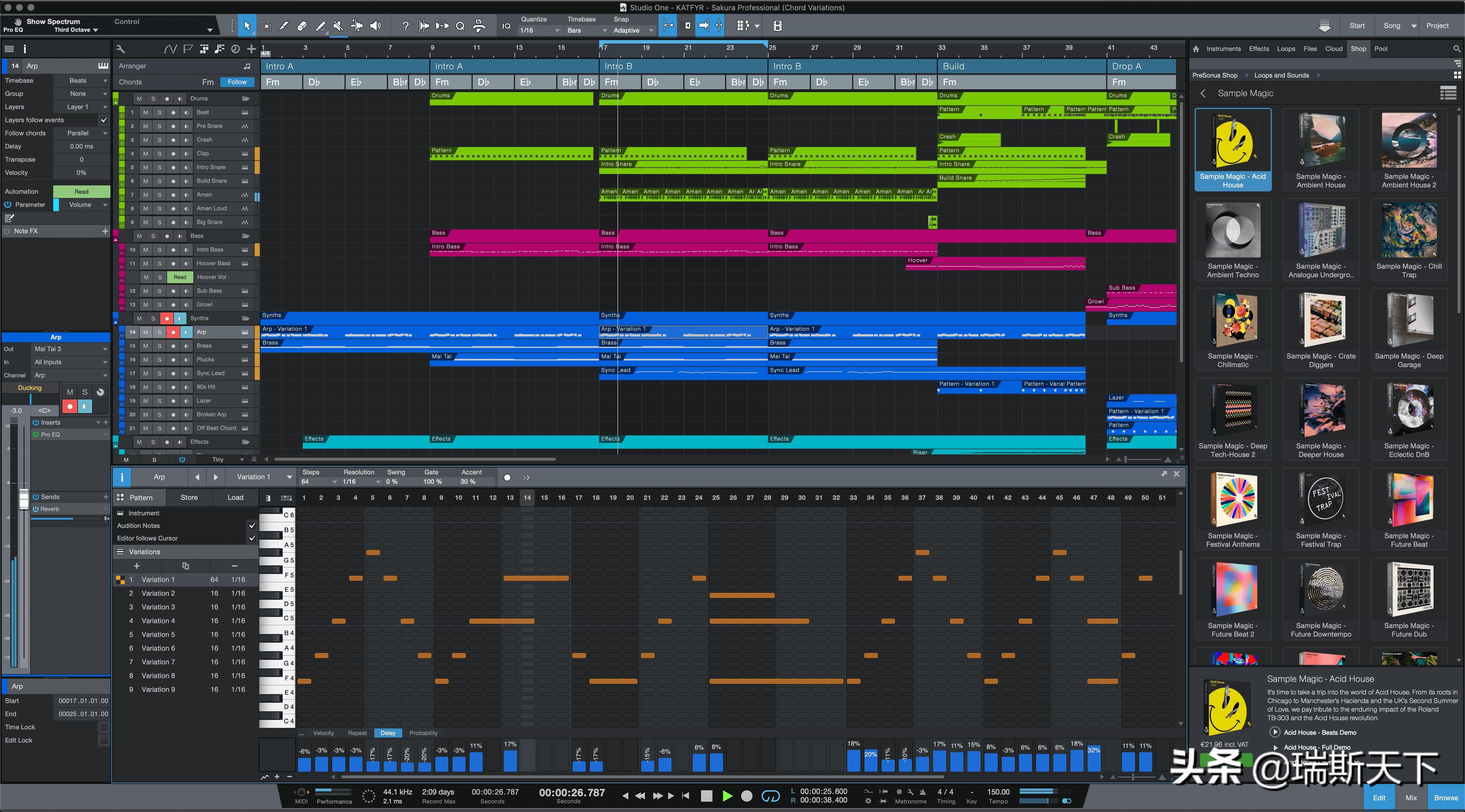Switch to Loops browser tab
Viewport: 1465px width, 812px height.
1286,49
